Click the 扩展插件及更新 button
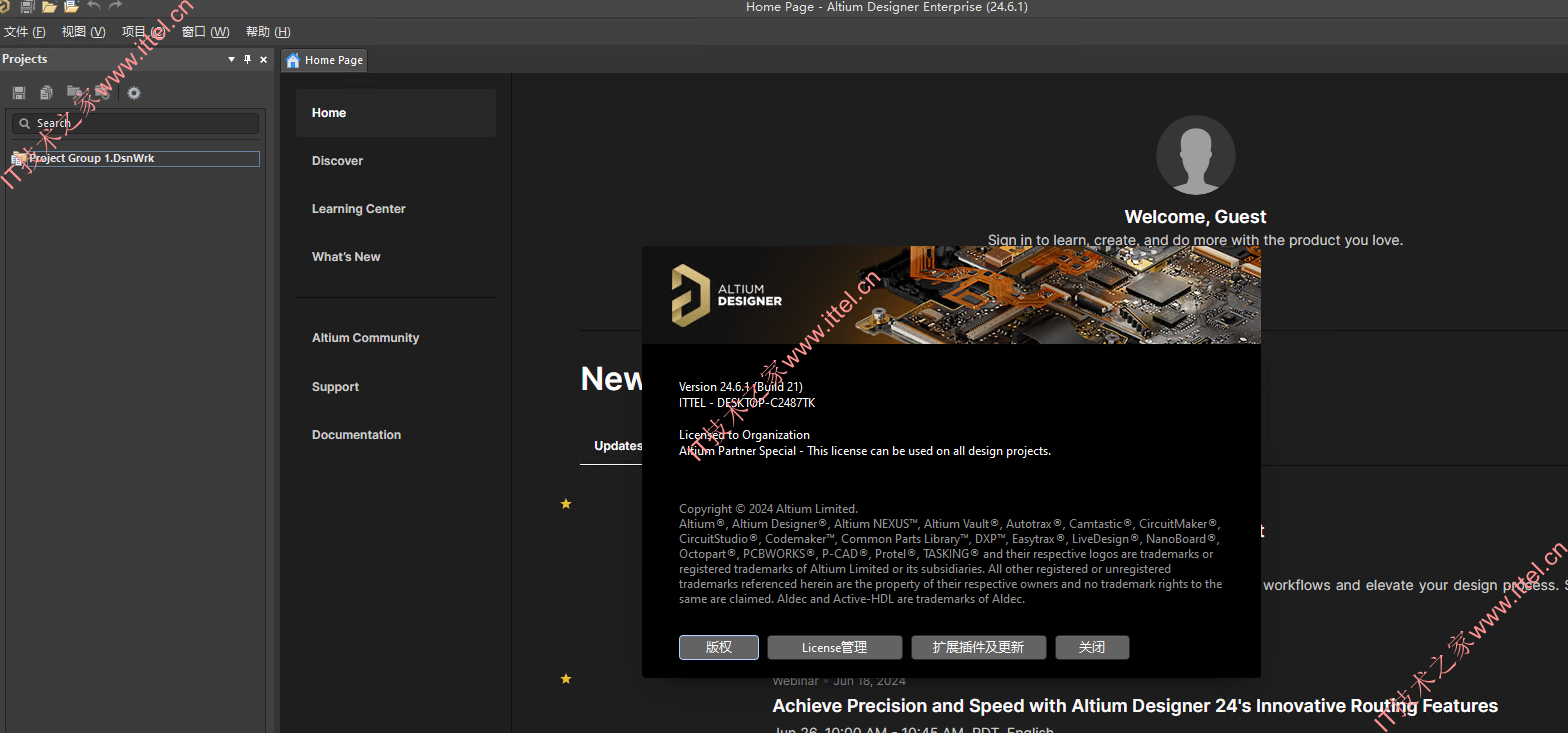The height and width of the screenshot is (733, 1568). click(979, 647)
